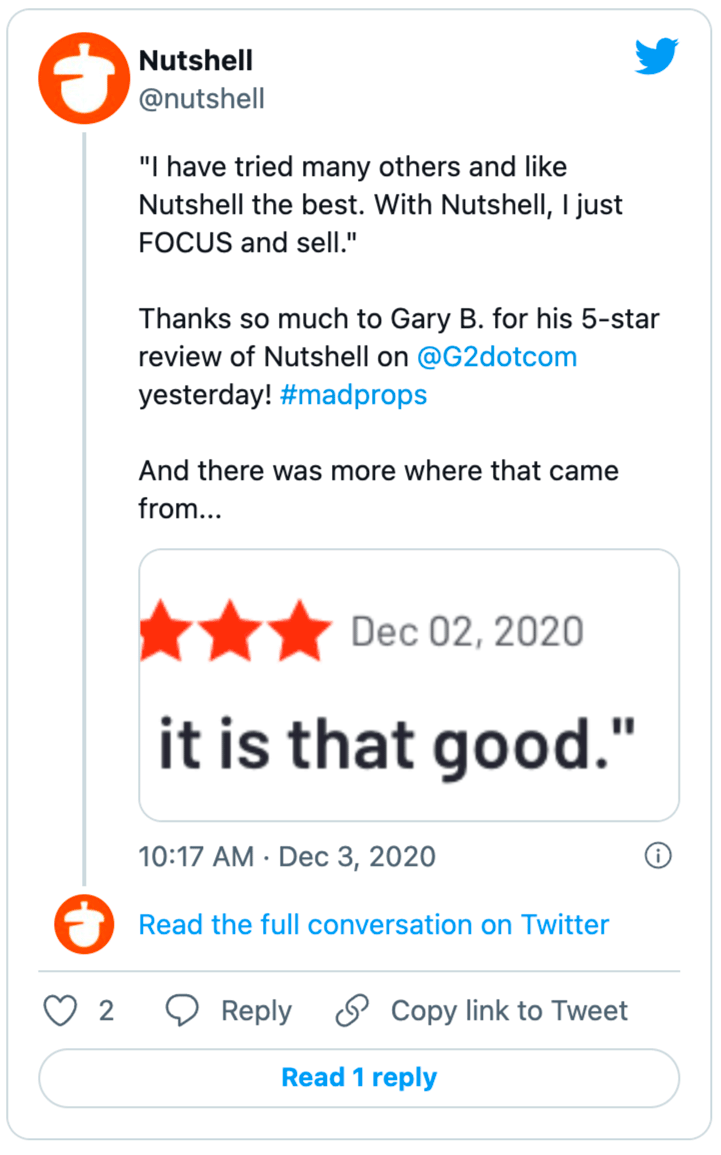Click the Copy link chain icon

352,1011
